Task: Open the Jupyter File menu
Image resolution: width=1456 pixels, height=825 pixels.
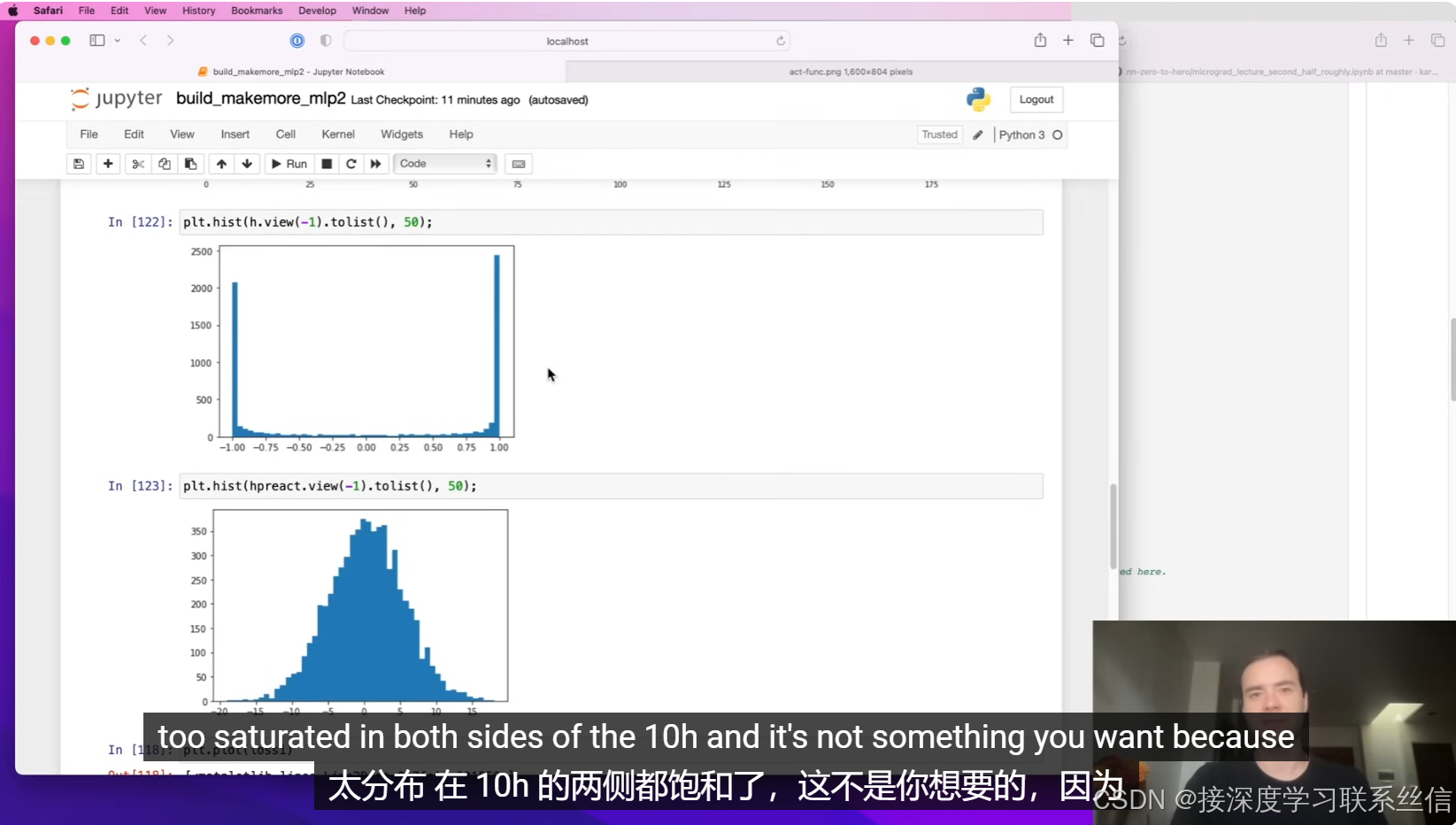Action: [x=89, y=135]
